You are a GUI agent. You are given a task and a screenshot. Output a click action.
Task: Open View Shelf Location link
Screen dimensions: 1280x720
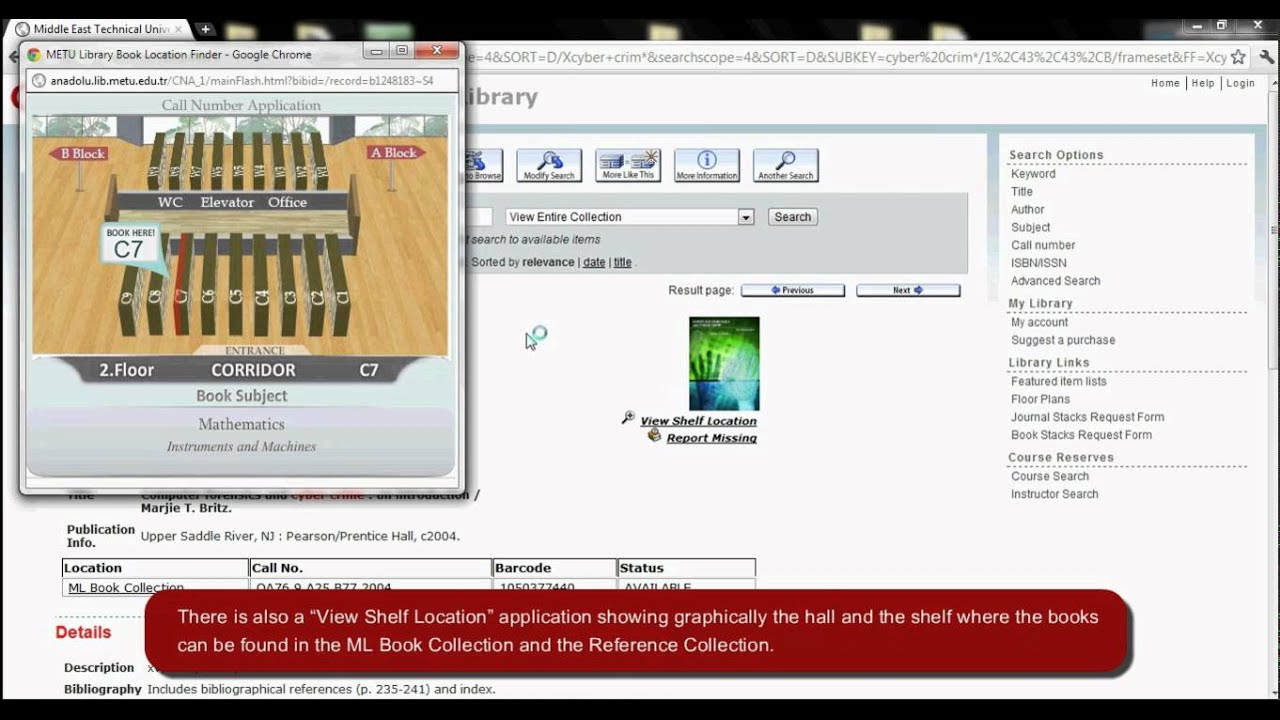698,421
